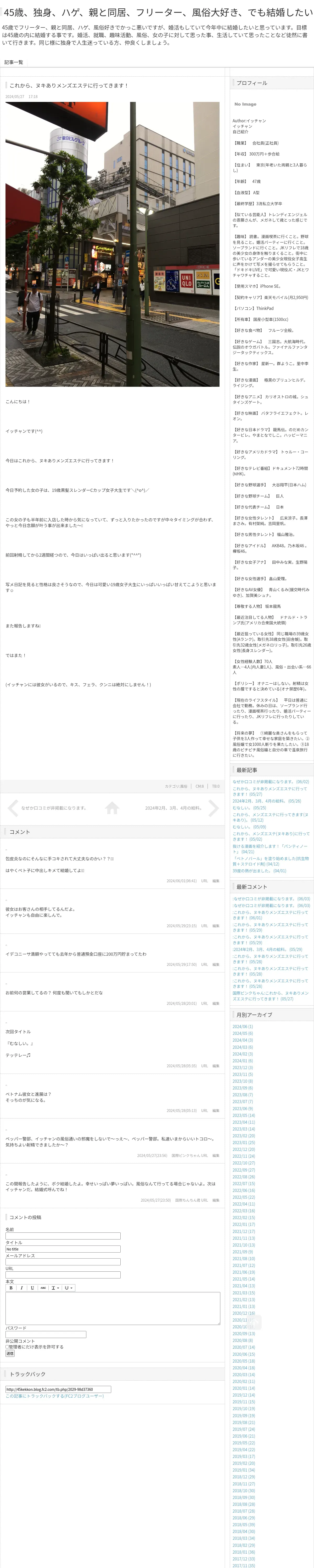Open post title これから、ヌキありメンズエステに行ってきます！
Viewport: 314px width, 1568px height.
[x=69, y=86]
